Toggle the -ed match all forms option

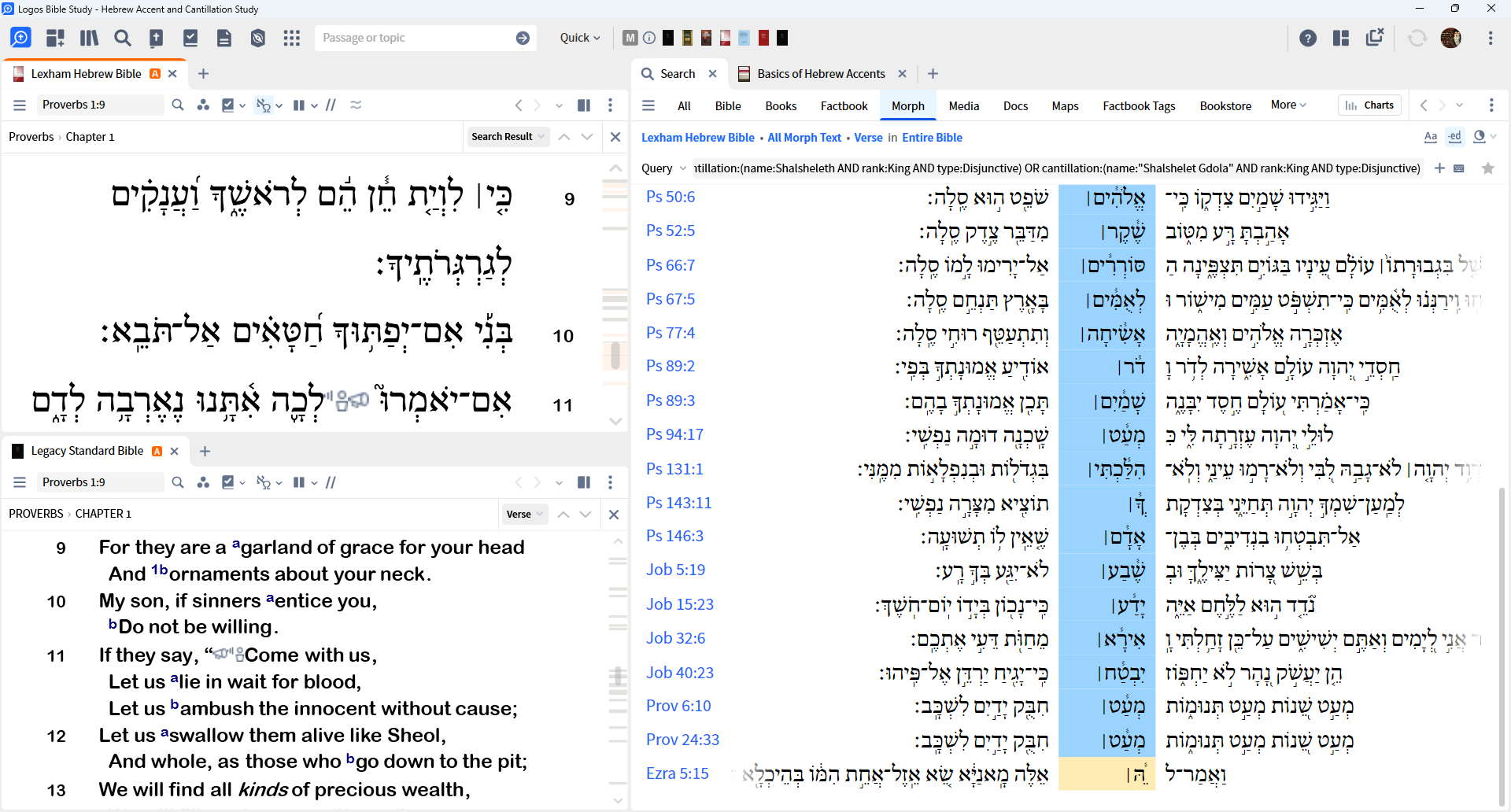[x=1454, y=137]
